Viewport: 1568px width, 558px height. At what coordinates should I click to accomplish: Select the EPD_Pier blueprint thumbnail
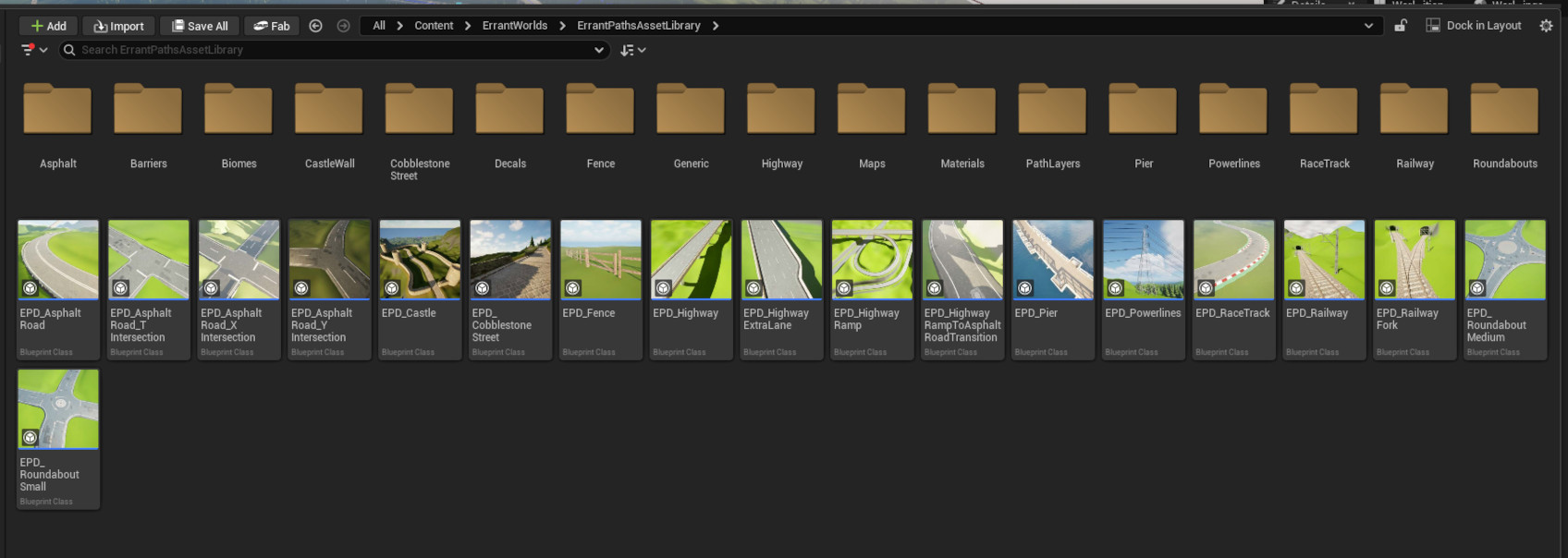(1053, 260)
